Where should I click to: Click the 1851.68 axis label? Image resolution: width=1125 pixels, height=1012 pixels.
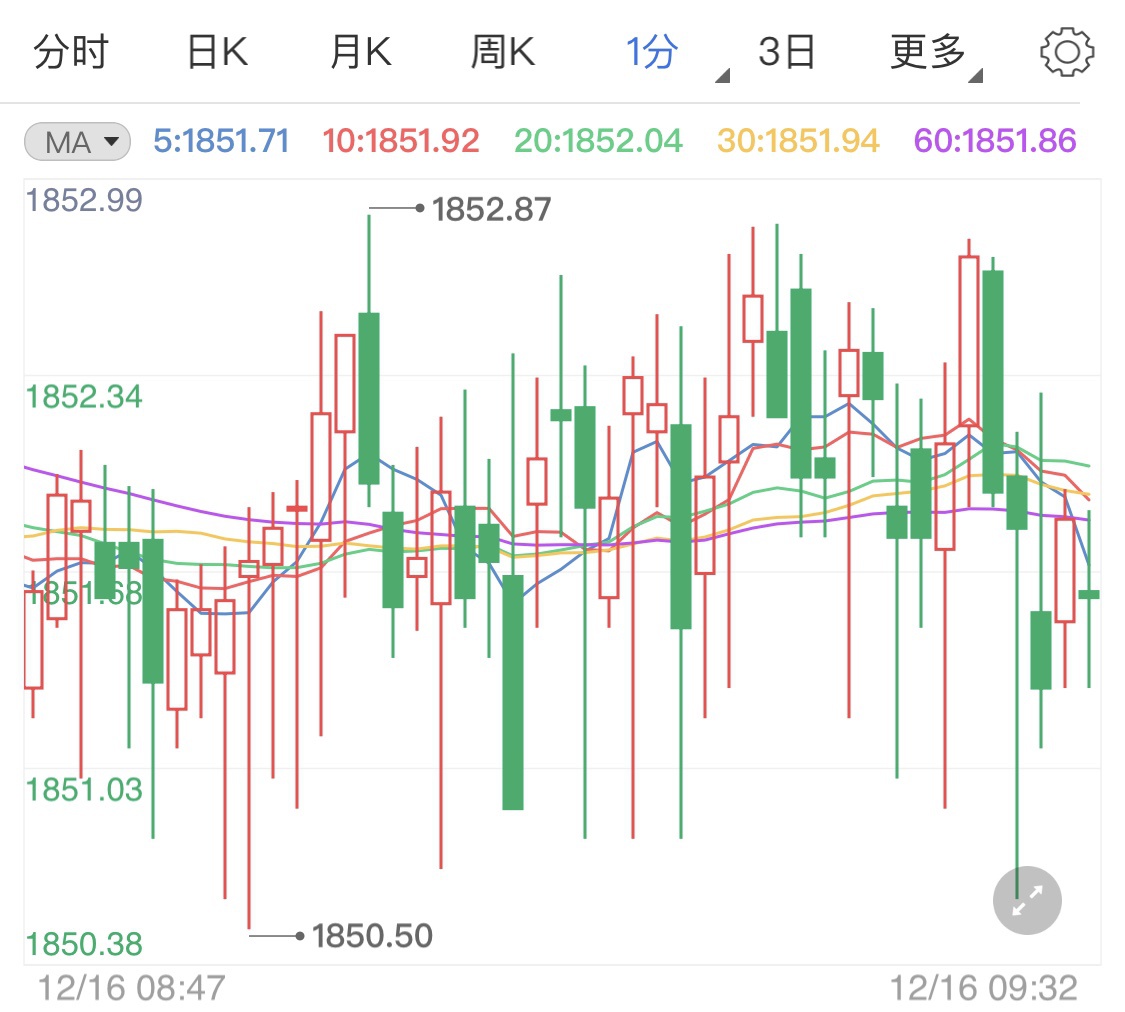coord(84,593)
